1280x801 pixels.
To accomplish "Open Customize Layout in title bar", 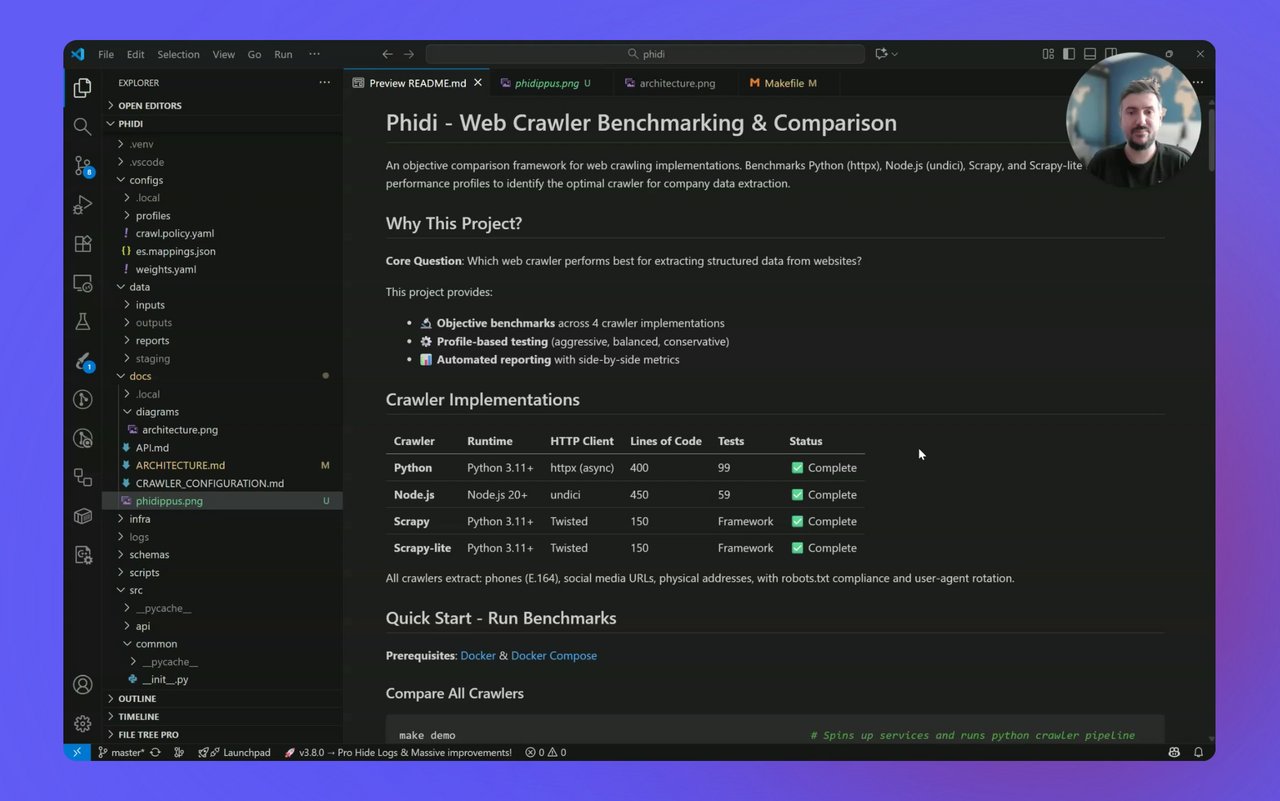I will (x=1048, y=54).
